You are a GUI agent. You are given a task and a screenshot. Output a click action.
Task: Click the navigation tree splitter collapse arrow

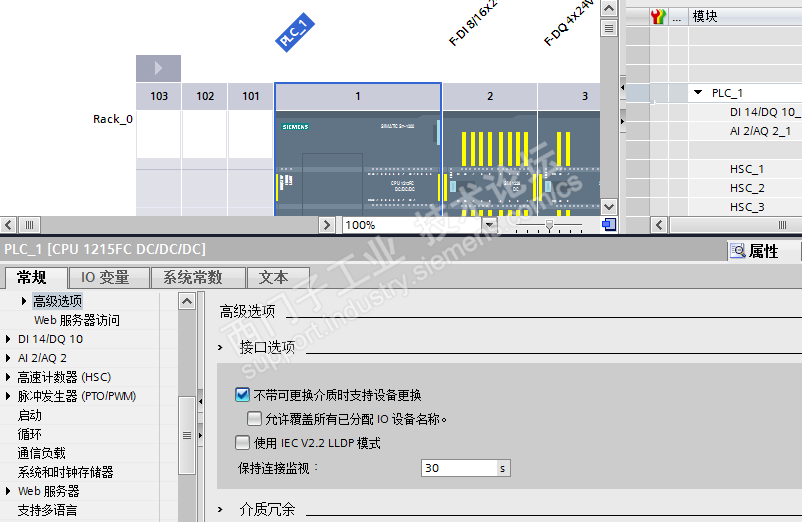coord(200,401)
